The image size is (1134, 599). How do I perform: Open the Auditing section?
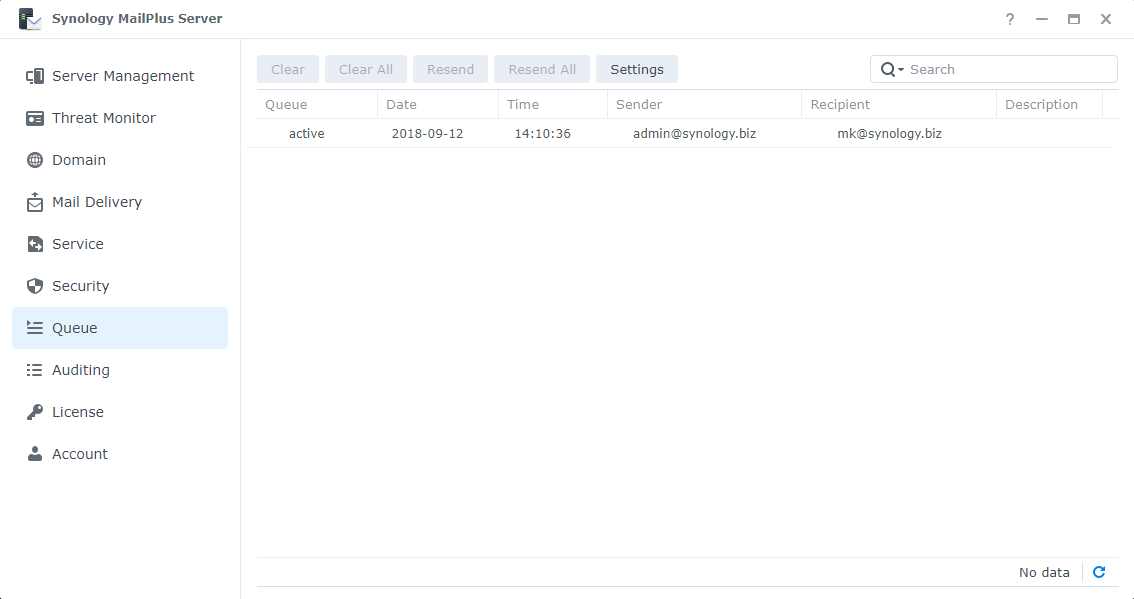(120, 370)
